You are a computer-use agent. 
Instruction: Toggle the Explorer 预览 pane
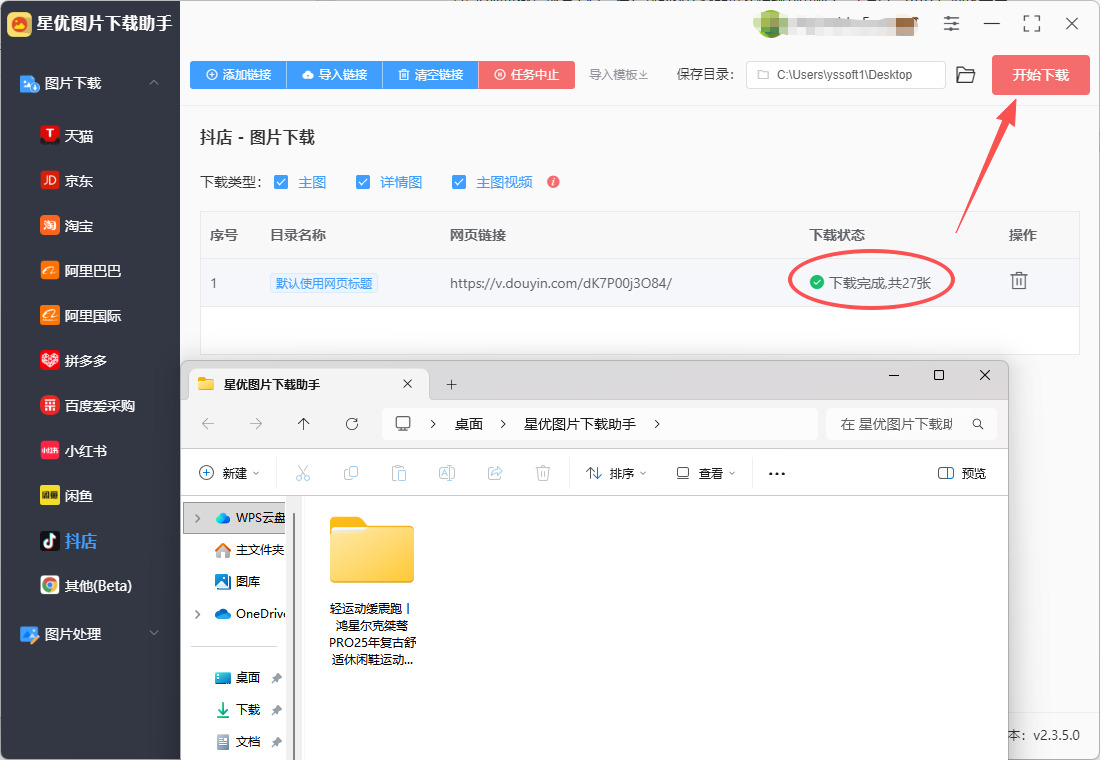pyautogui.click(x=962, y=473)
